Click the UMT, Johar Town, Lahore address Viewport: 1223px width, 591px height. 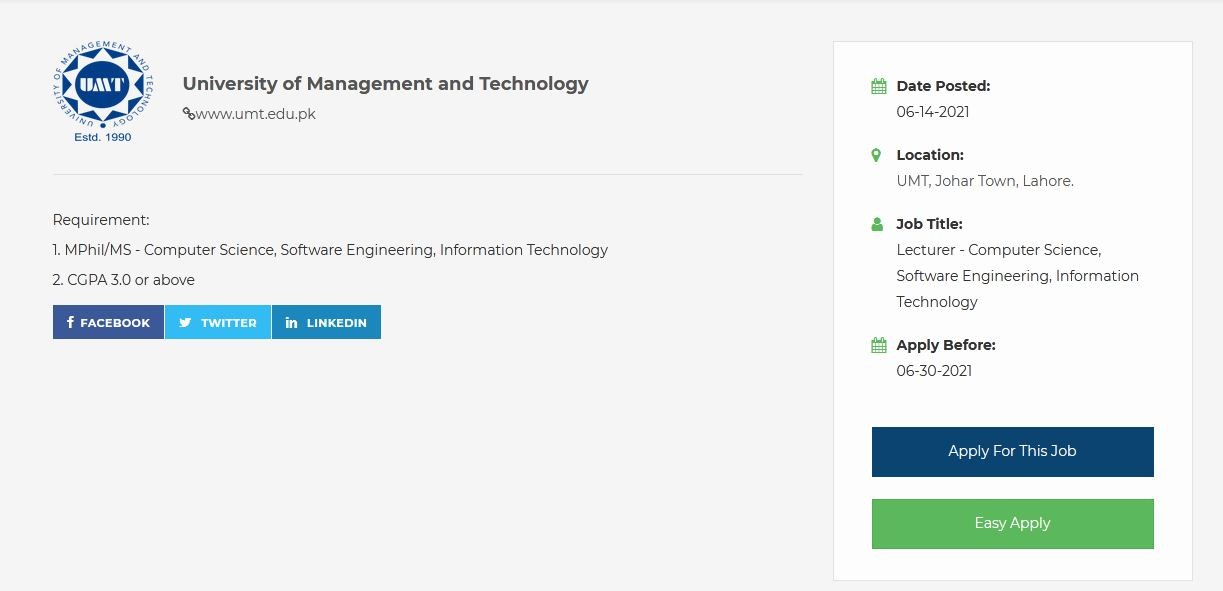[x=984, y=181]
